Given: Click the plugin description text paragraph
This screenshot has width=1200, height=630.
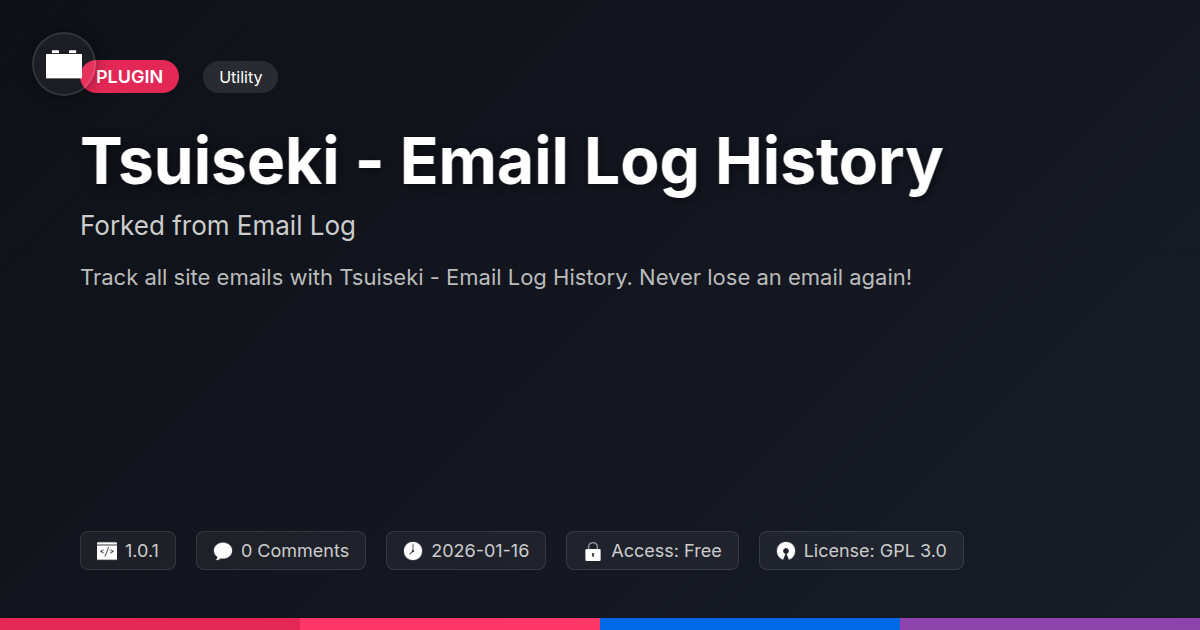Looking at the screenshot, I should [496, 277].
